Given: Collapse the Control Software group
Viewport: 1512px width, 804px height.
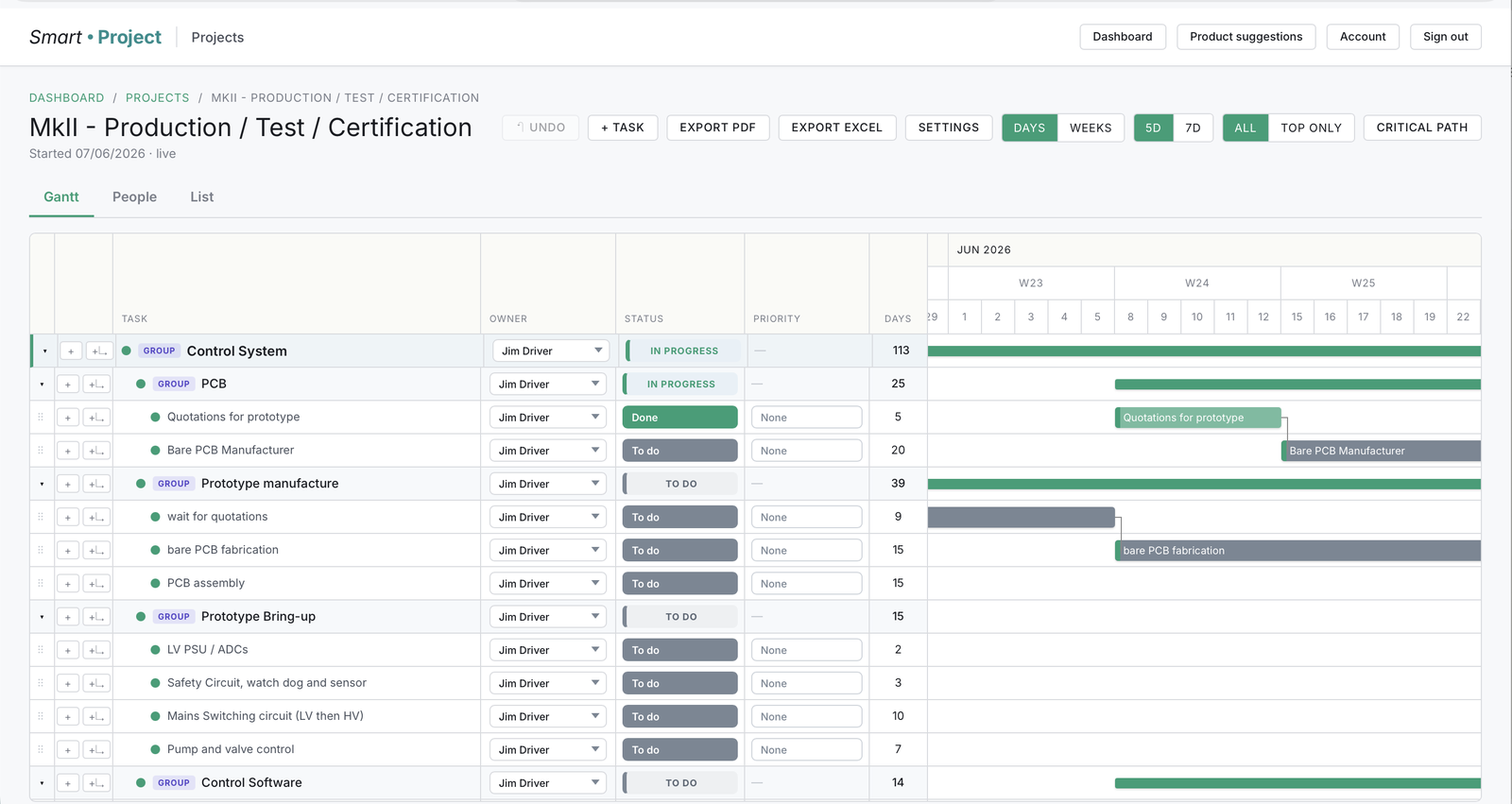Looking at the screenshot, I should [42, 783].
